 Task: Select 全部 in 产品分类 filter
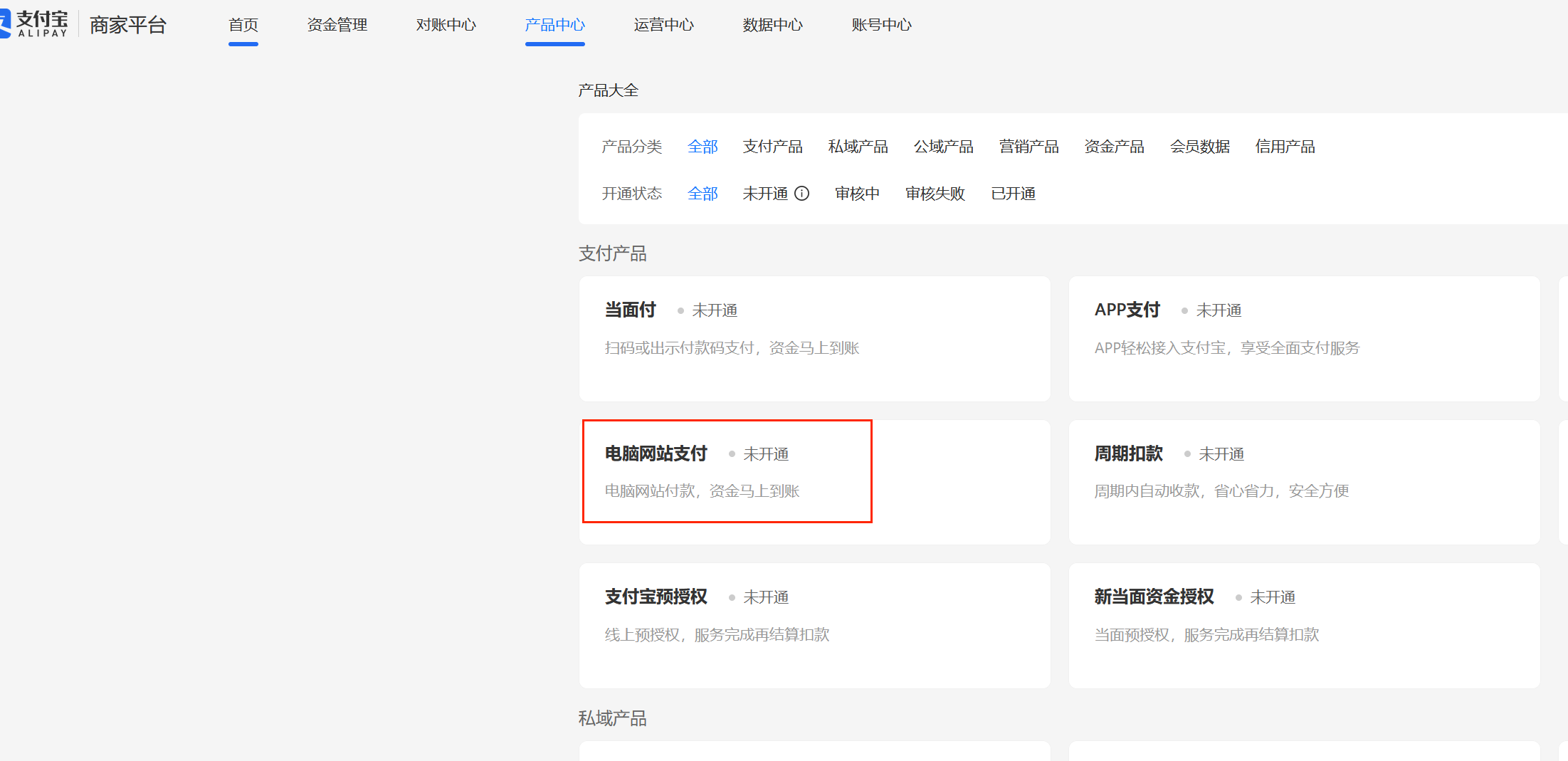coord(703,147)
